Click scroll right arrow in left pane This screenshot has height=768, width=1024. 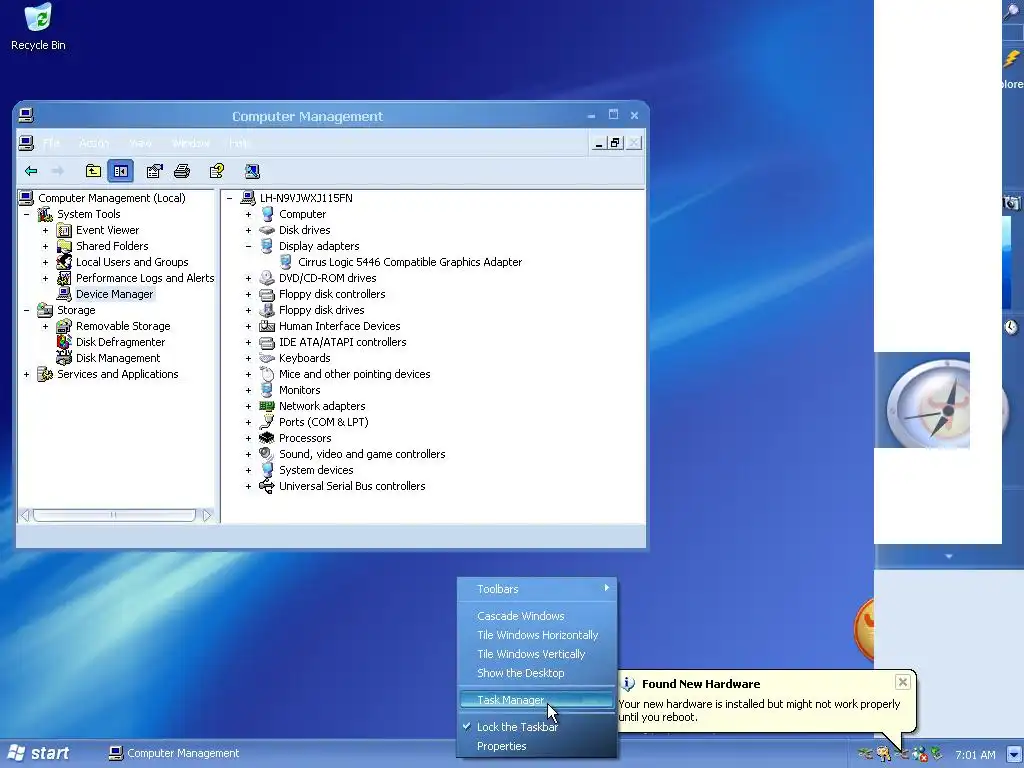click(x=207, y=515)
